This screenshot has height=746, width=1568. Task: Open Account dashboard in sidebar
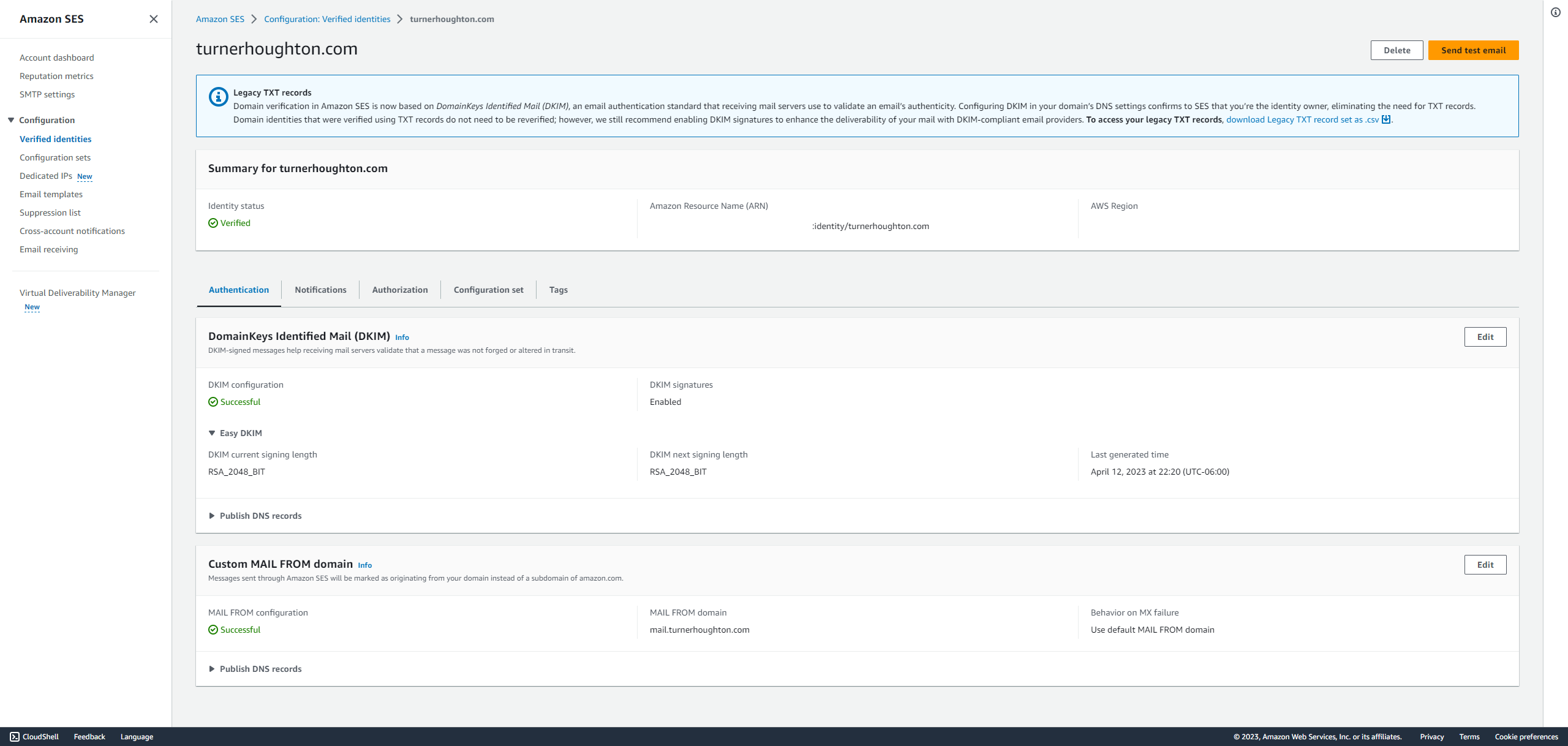point(57,58)
